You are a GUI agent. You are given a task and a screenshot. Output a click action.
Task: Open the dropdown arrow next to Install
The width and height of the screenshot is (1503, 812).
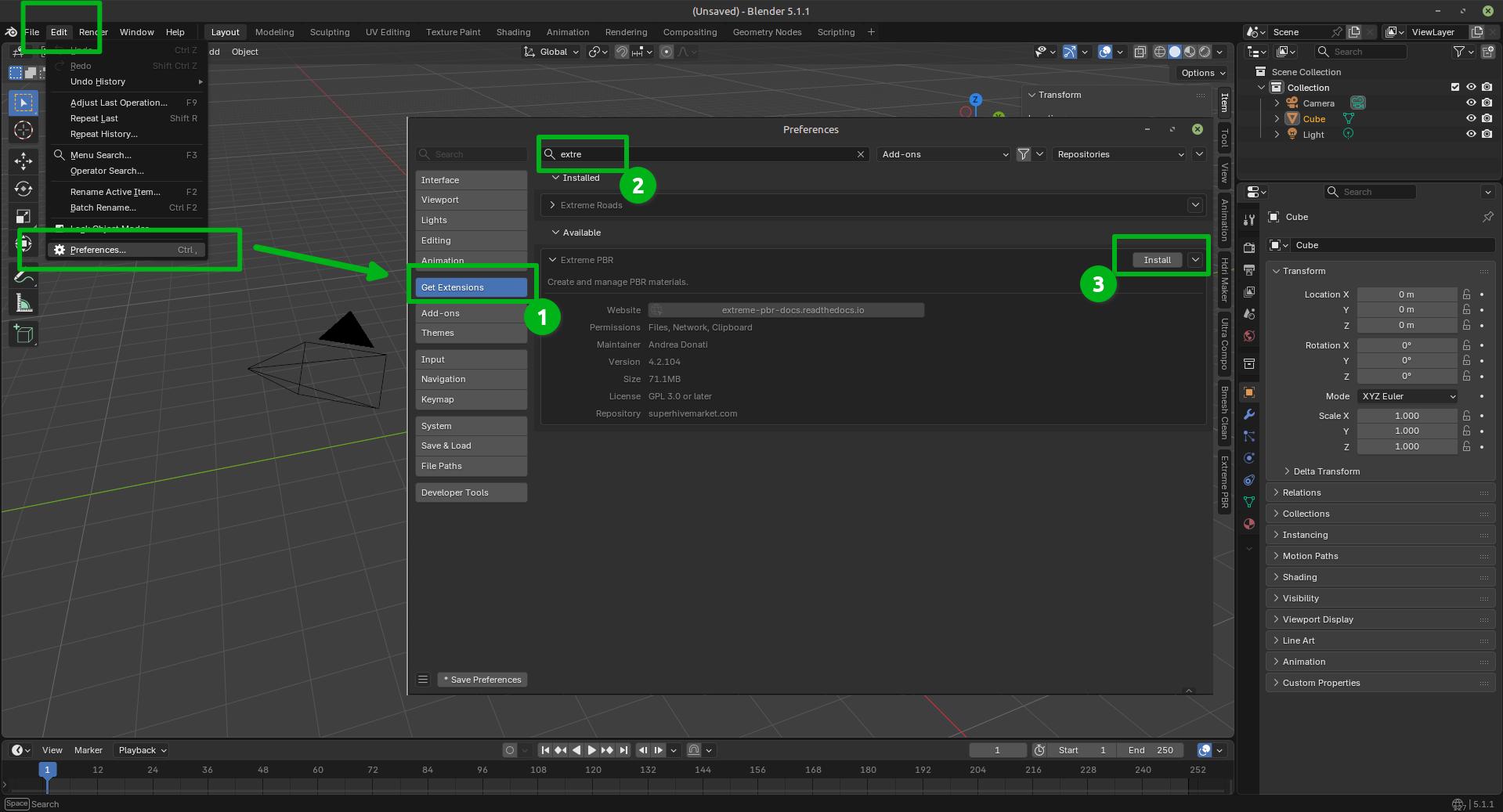[1195, 260]
